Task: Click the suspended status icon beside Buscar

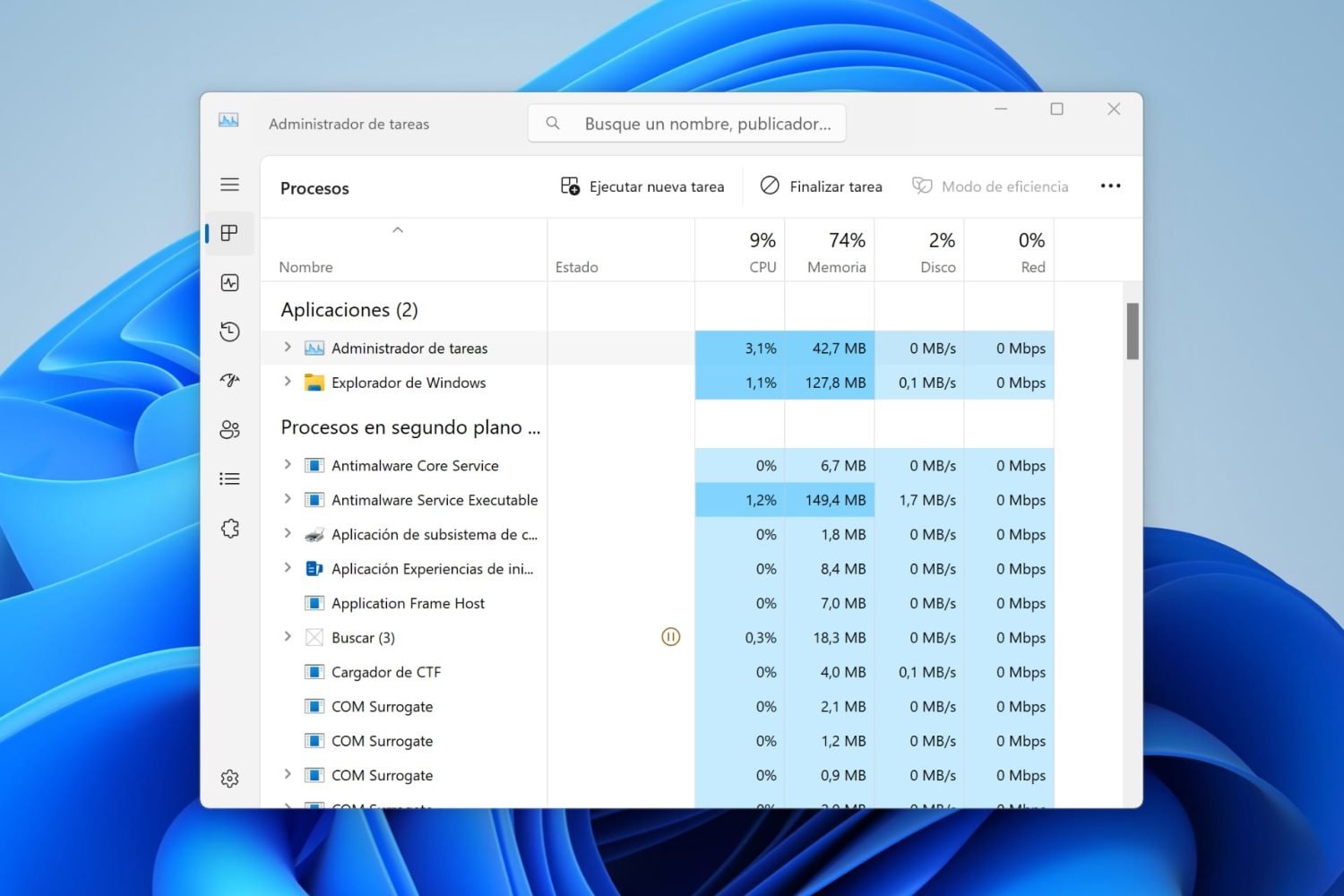Action: [x=670, y=636]
